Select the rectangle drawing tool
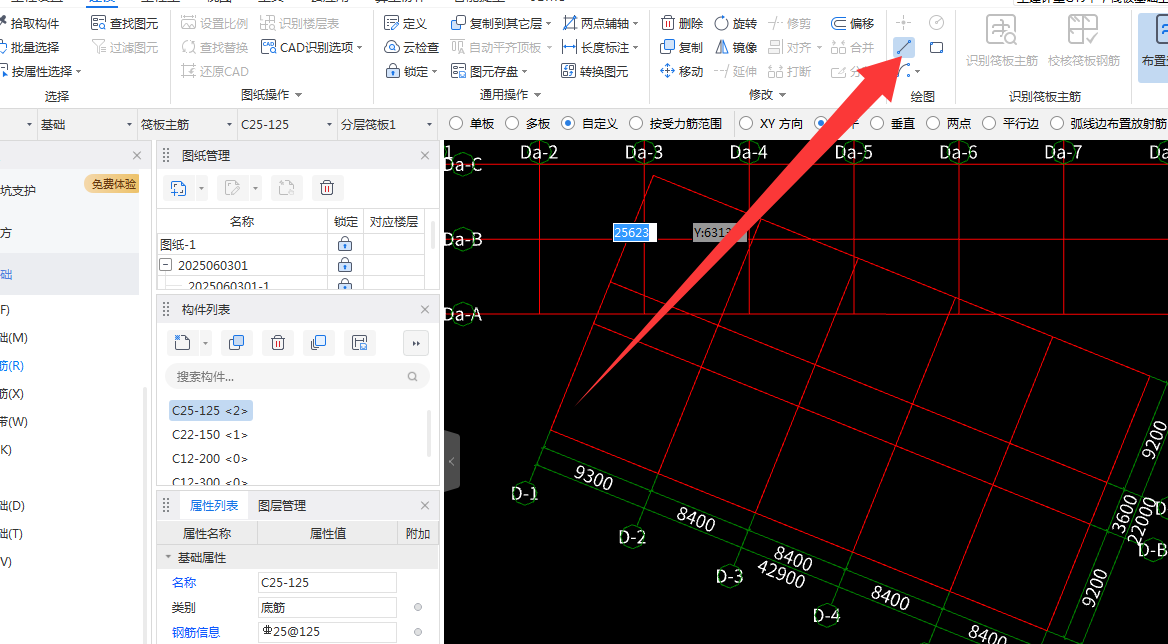This screenshot has height=644, width=1168. click(x=936, y=47)
